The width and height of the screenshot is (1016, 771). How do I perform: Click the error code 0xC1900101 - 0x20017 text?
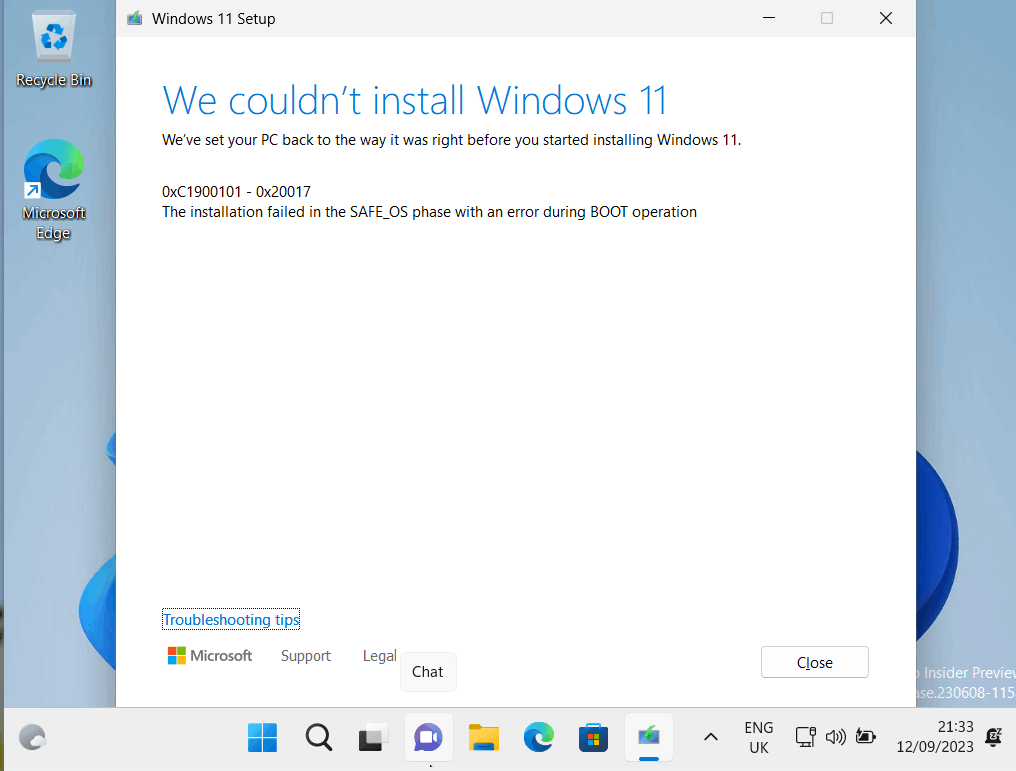237,192
